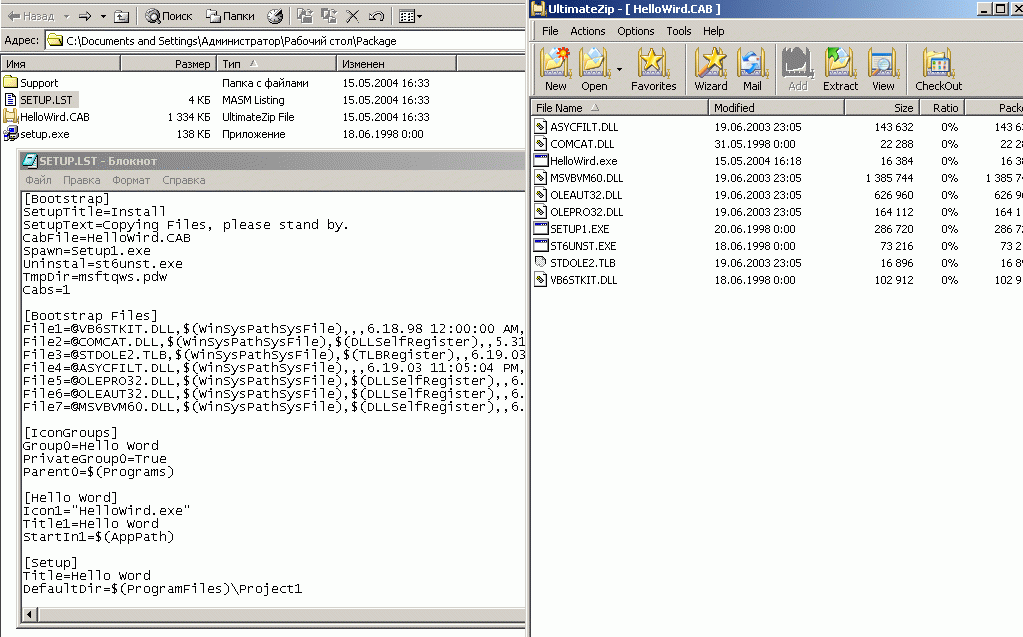This screenshot has height=637, width=1023.
Task: Click Notepad horizontal scrollbar left arrow
Action: (29, 614)
